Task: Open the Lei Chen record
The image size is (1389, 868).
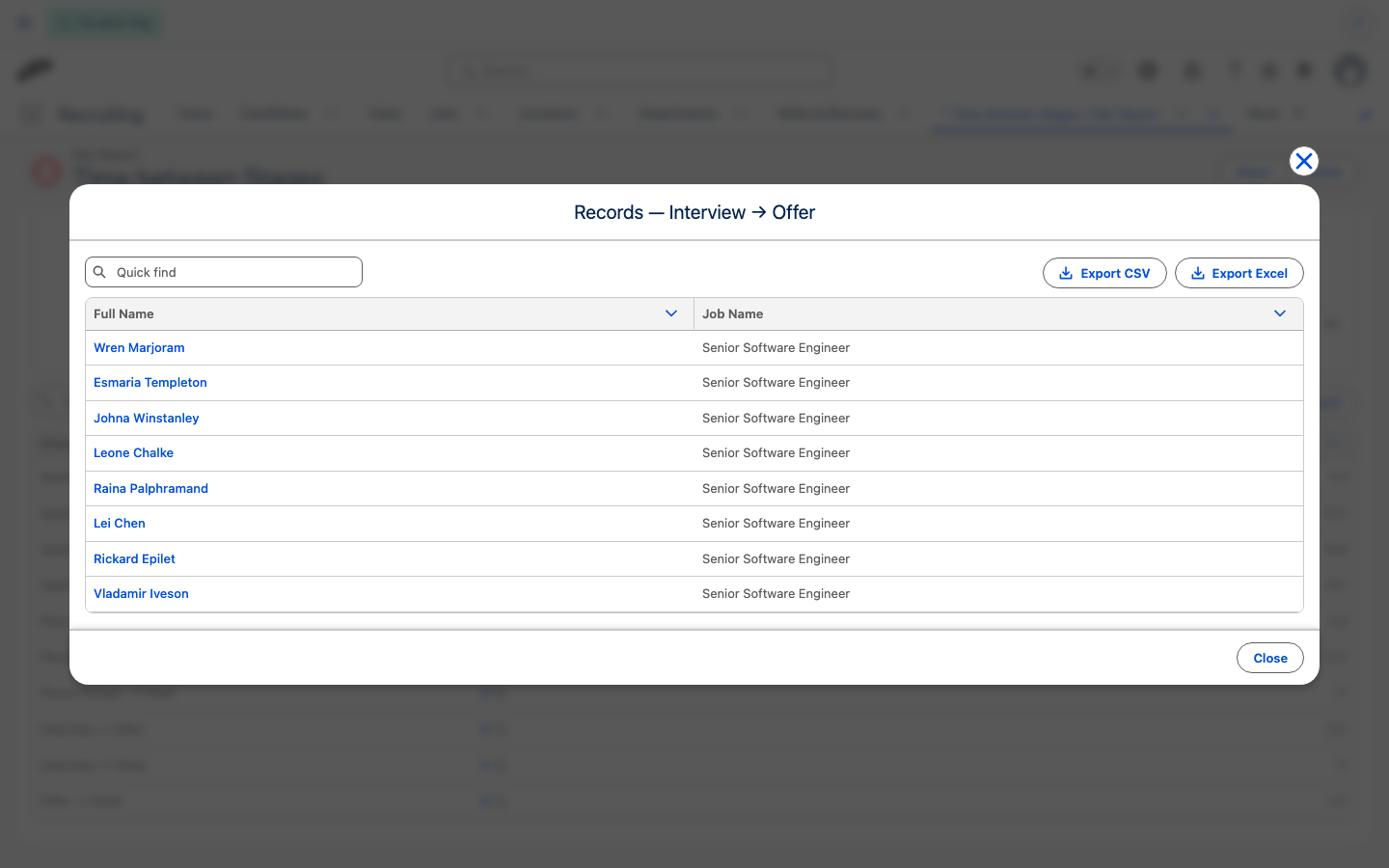Action: (x=120, y=524)
